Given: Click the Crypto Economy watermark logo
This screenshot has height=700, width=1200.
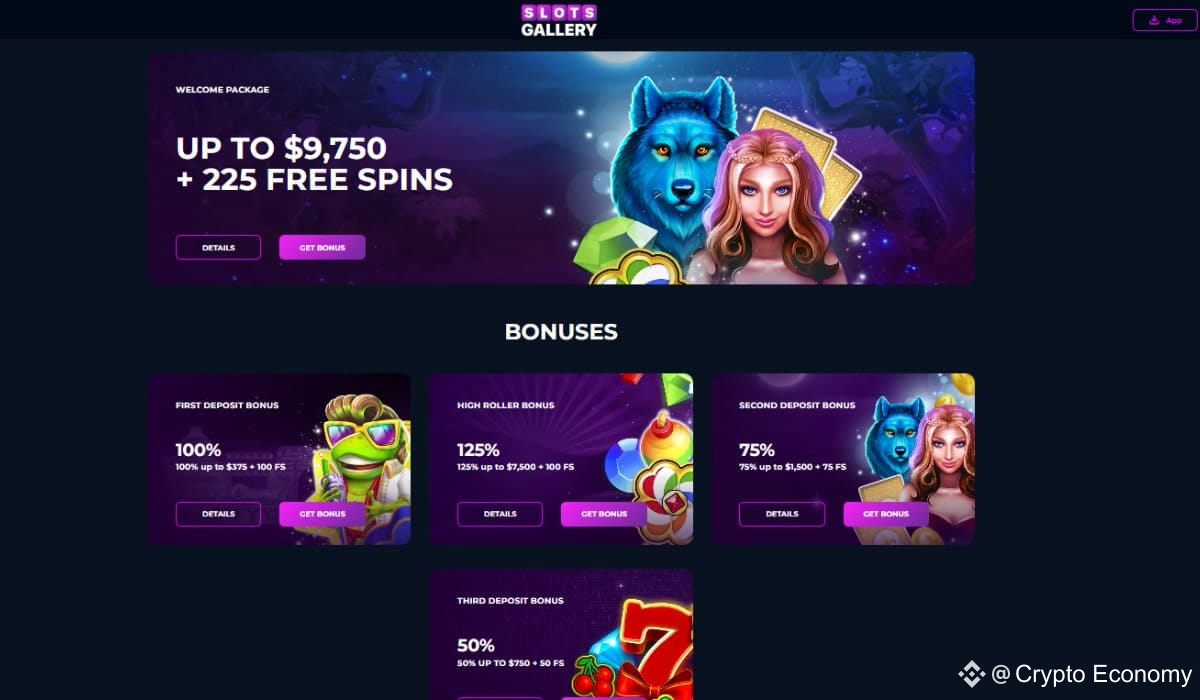Looking at the screenshot, I should pyautogui.click(x=1076, y=674).
